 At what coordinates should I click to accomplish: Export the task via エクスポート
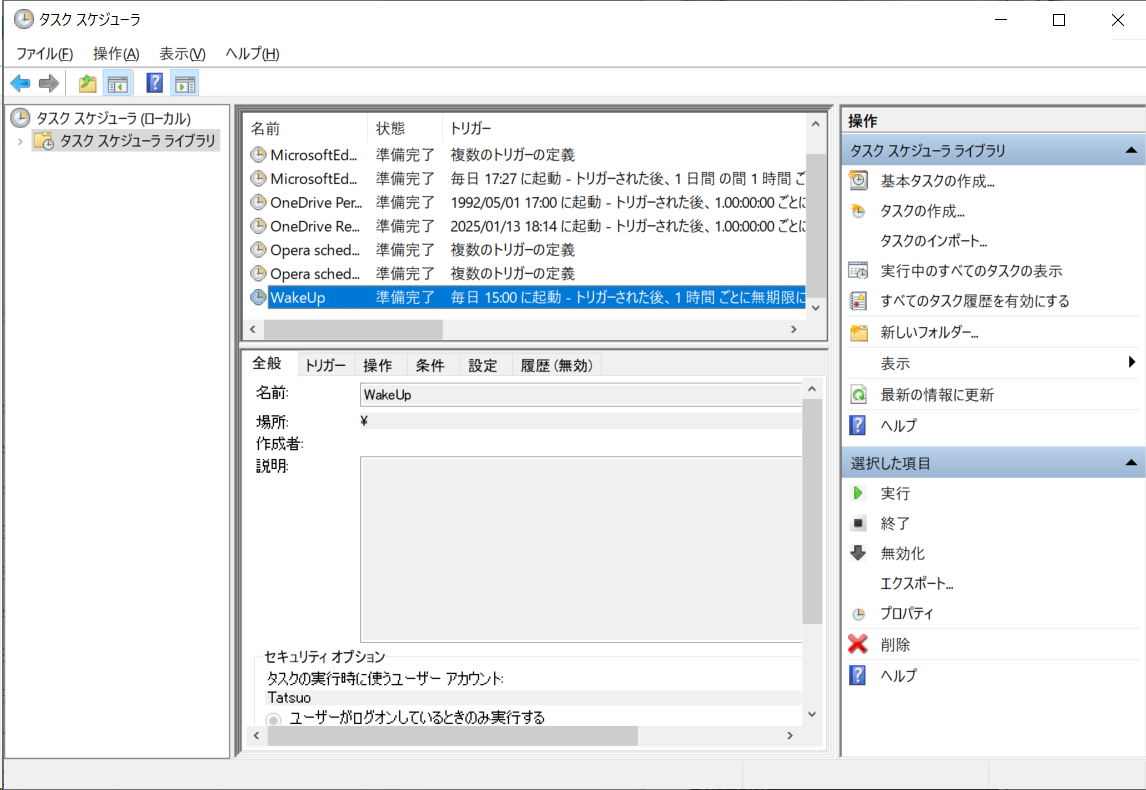908,584
